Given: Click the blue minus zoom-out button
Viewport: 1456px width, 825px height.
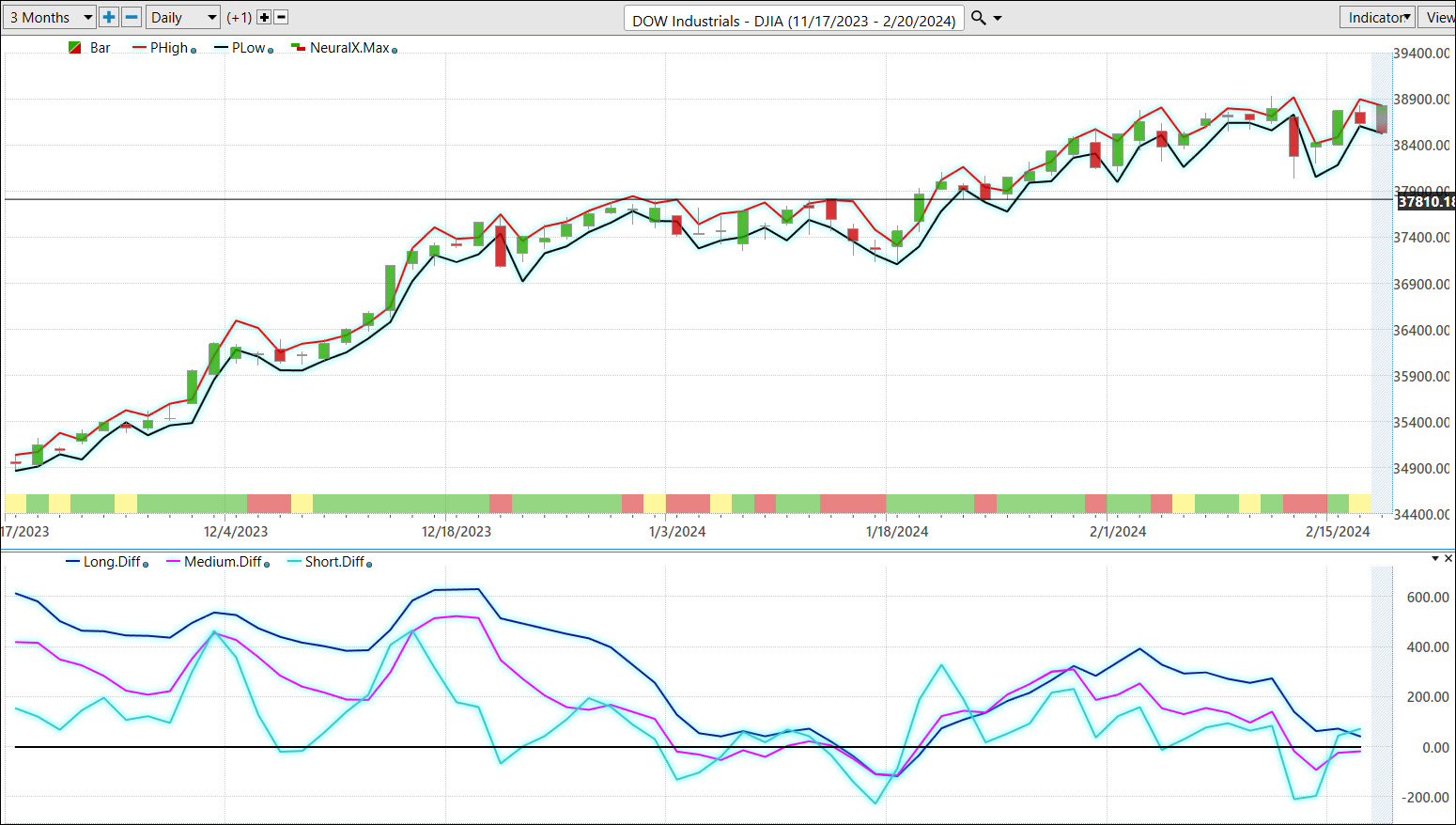Looking at the screenshot, I should pos(132,17).
